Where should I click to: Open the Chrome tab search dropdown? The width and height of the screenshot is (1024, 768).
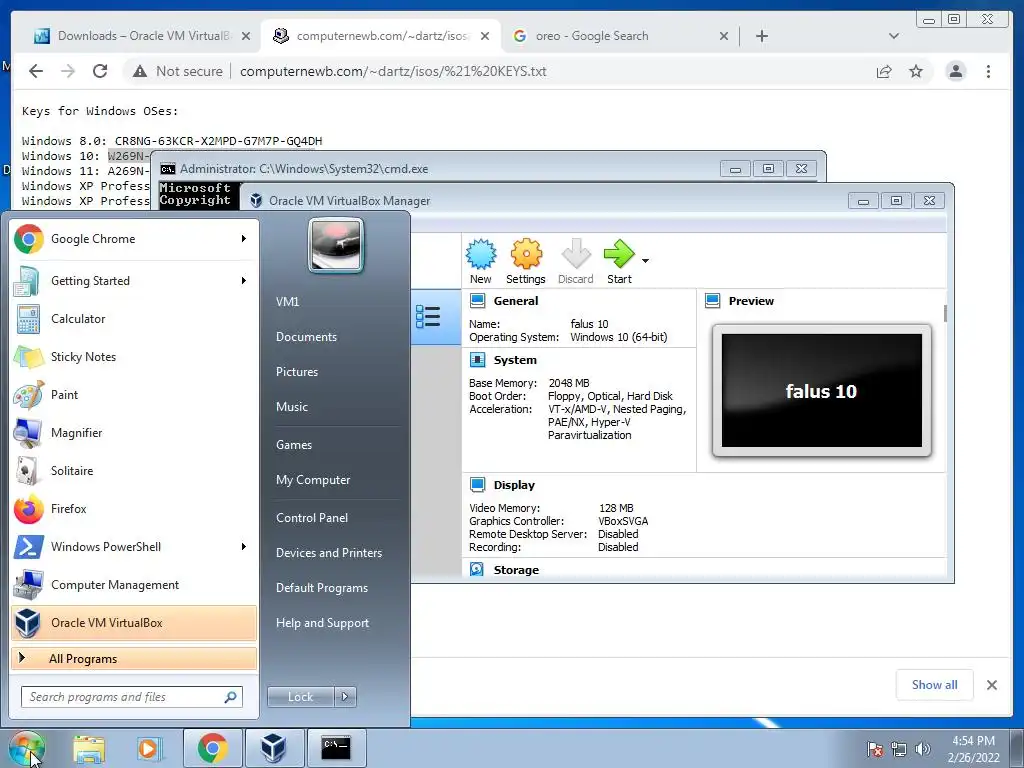[x=894, y=36]
